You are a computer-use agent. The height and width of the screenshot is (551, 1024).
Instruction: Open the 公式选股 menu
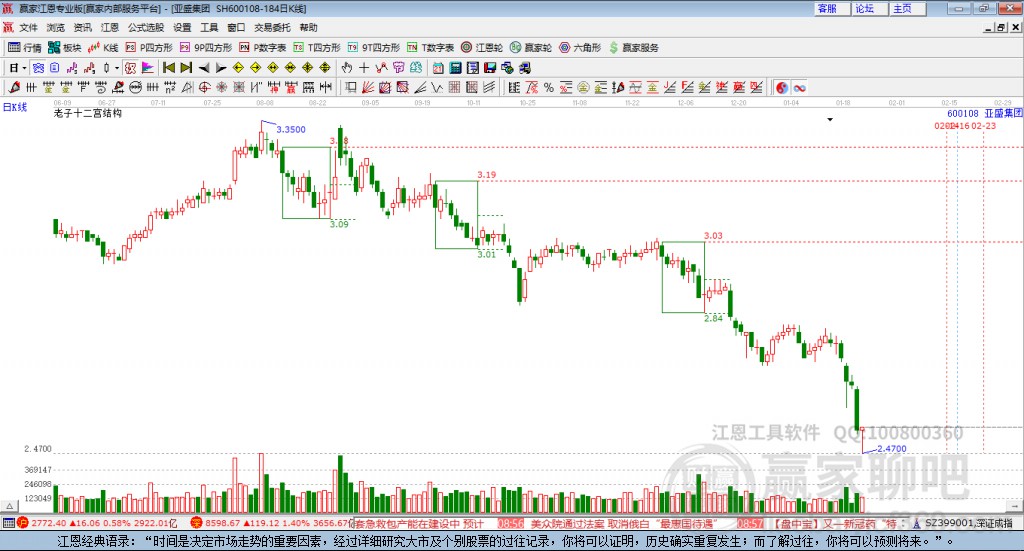(x=146, y=27)
